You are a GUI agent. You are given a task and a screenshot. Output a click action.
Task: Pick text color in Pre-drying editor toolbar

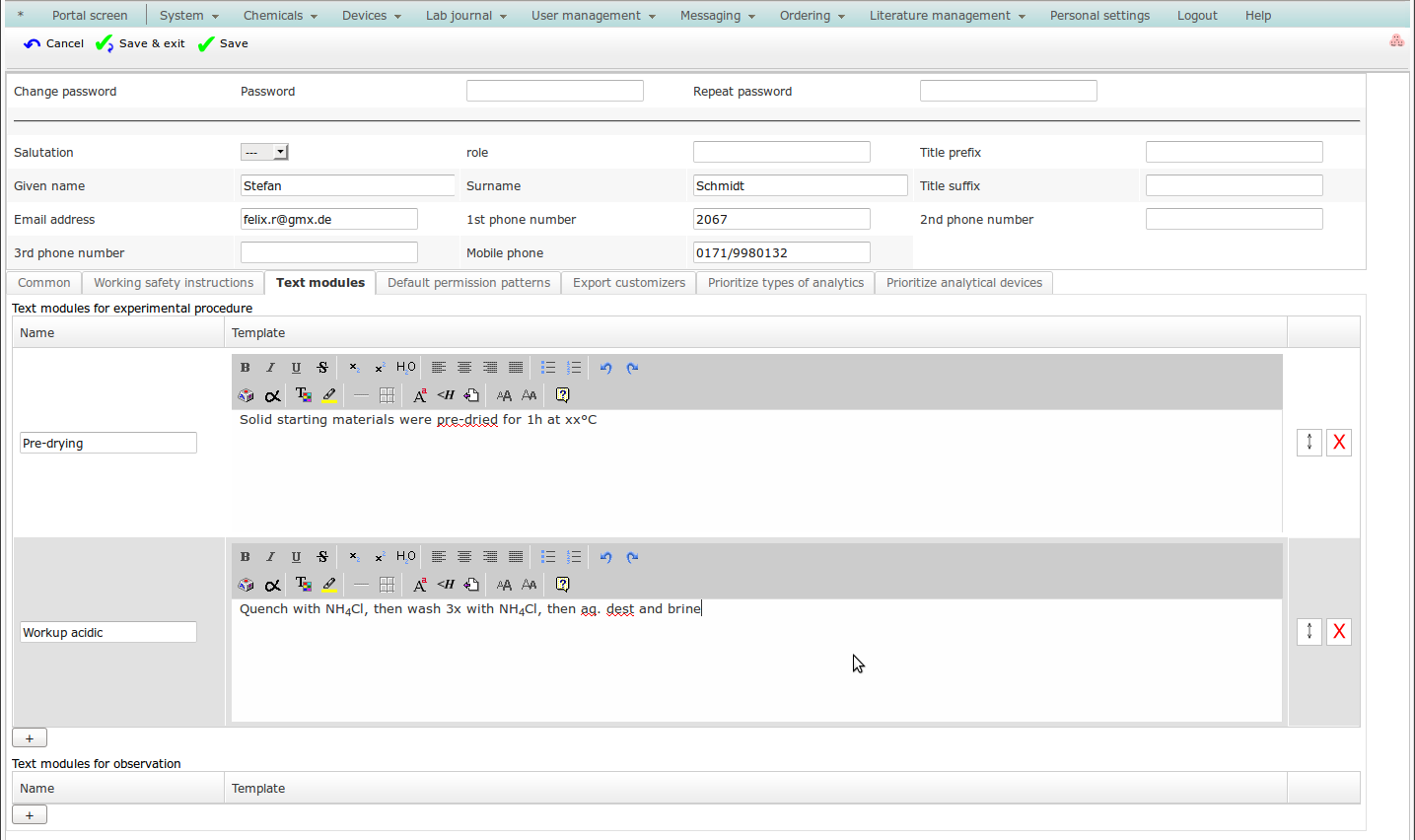coord(304,395)
